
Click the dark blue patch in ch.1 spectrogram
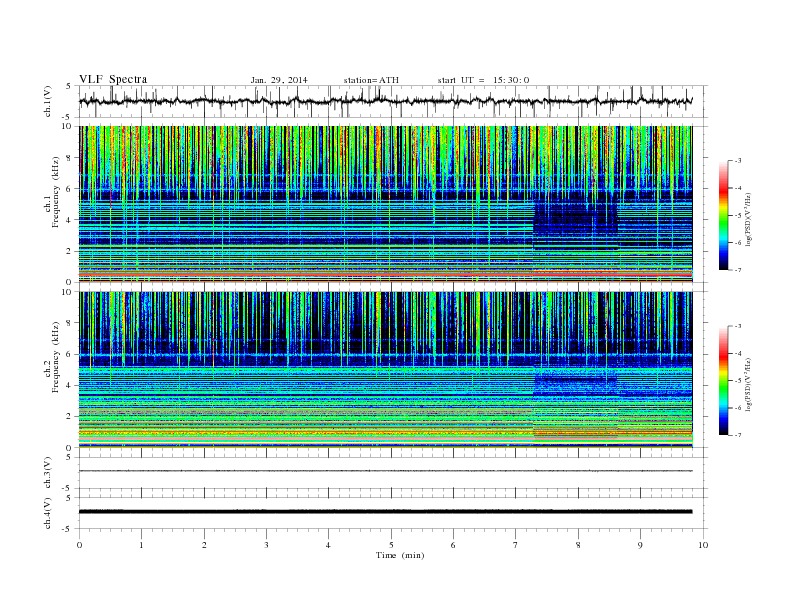pos(575,219)
